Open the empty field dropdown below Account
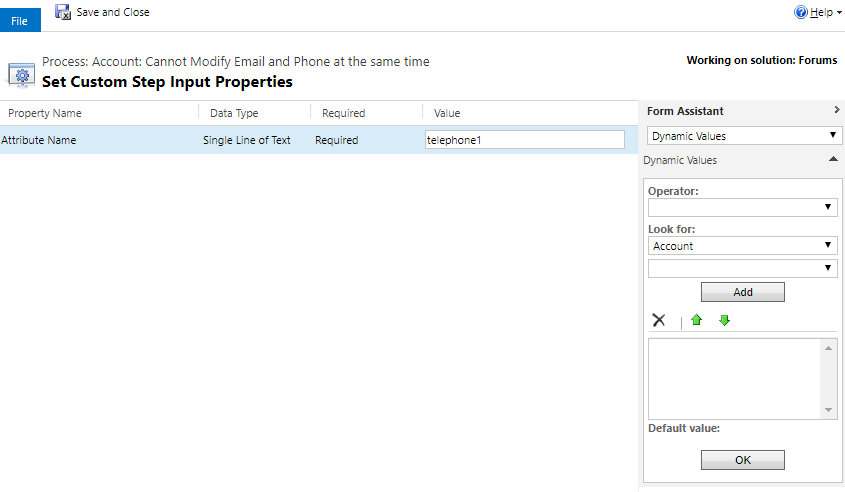The image size is (845, 492). (742, 268)
